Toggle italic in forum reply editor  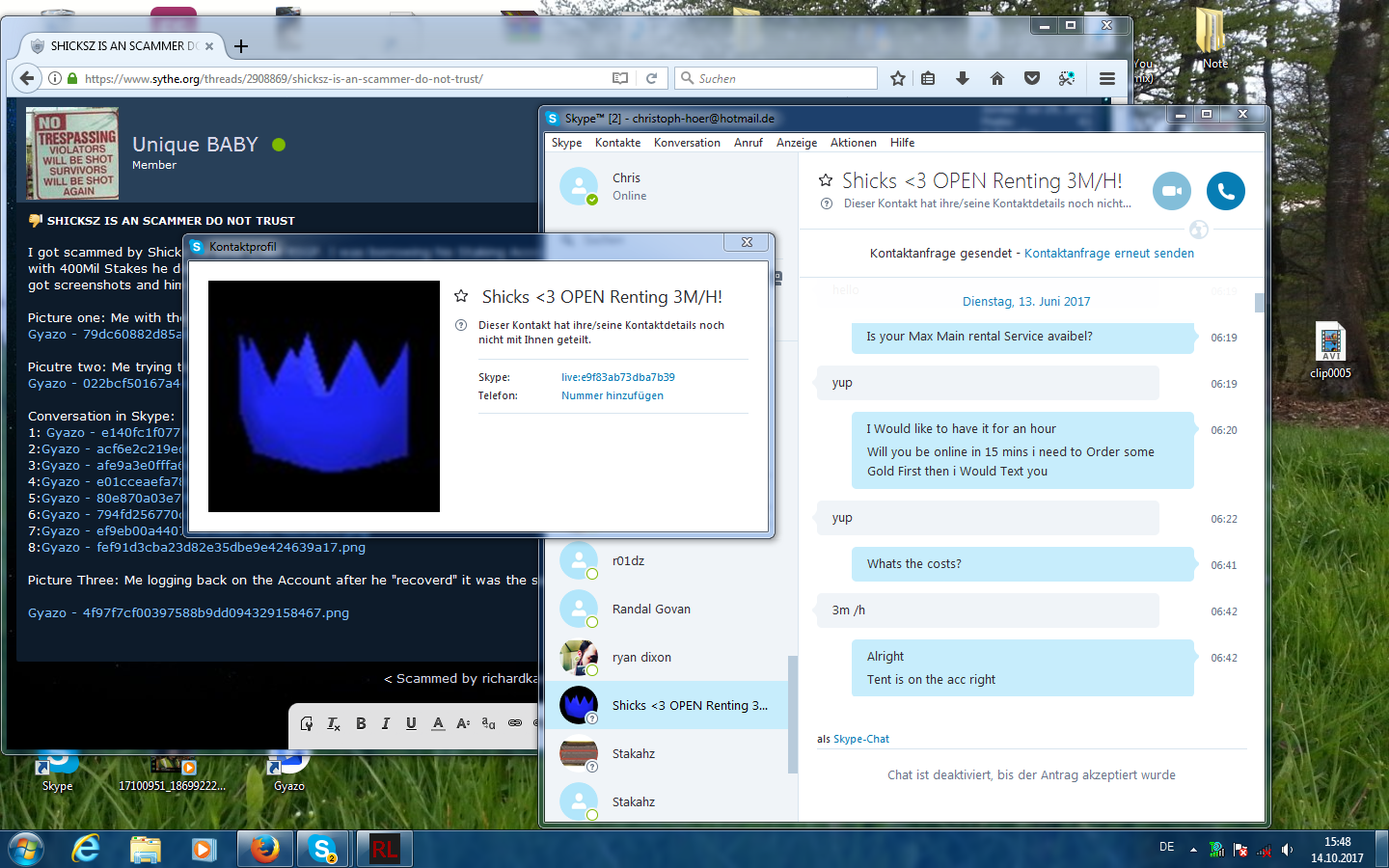point(386,723)
